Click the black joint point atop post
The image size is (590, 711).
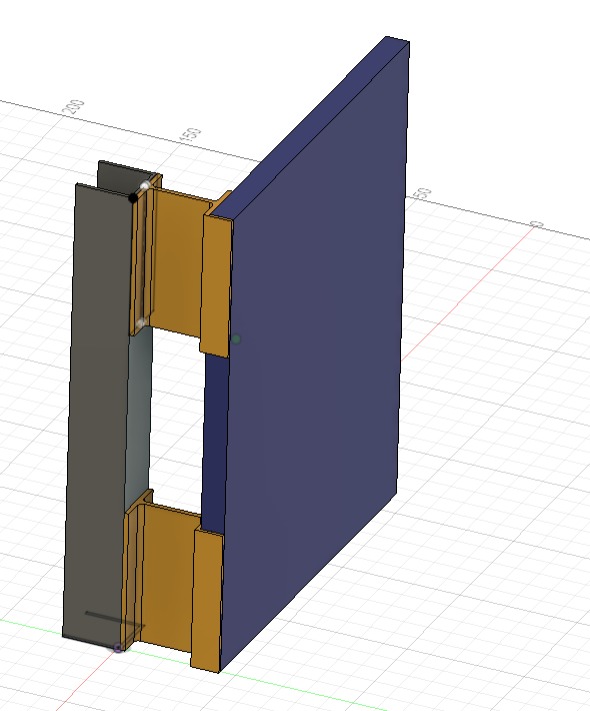pos(133,198)
